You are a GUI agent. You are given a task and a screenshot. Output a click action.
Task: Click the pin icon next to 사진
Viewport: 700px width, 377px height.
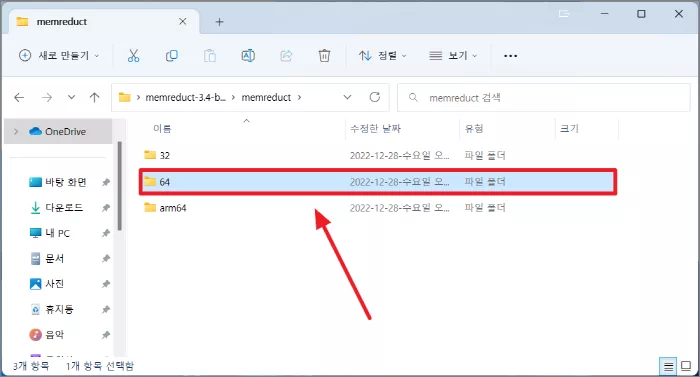106,284
